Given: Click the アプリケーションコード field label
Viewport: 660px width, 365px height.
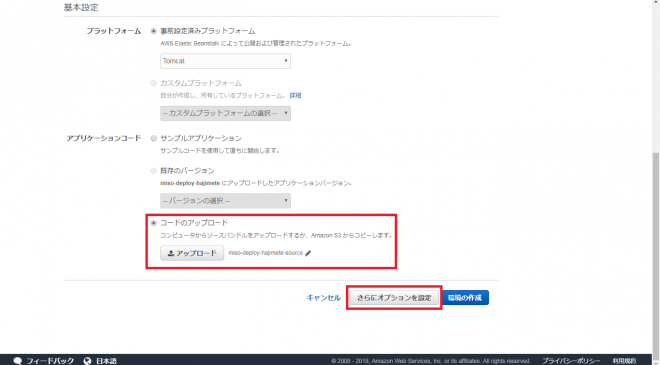Looking at the screenshot, I should tap(104, 138).
